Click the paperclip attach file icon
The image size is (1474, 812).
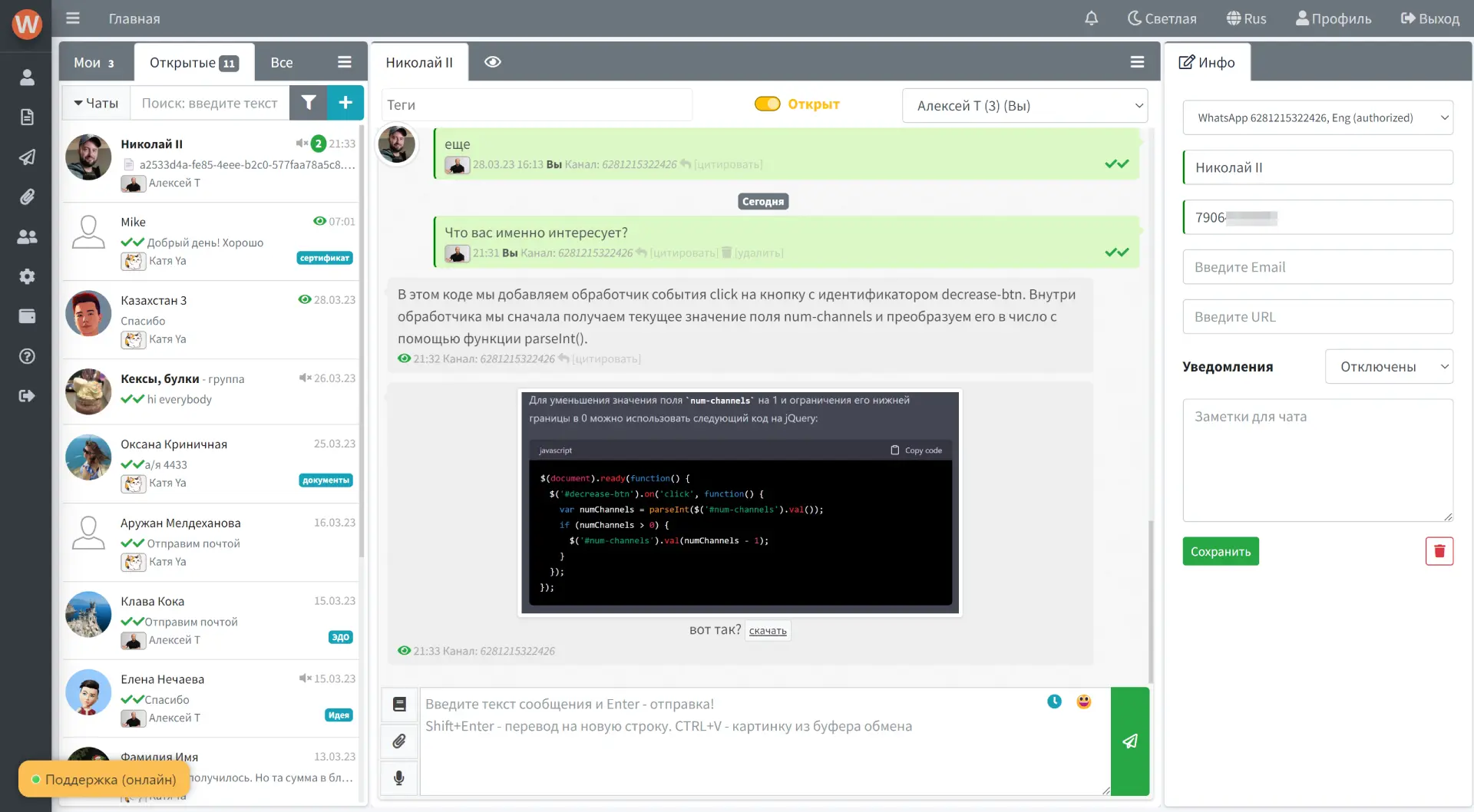(x=399, y=741)
